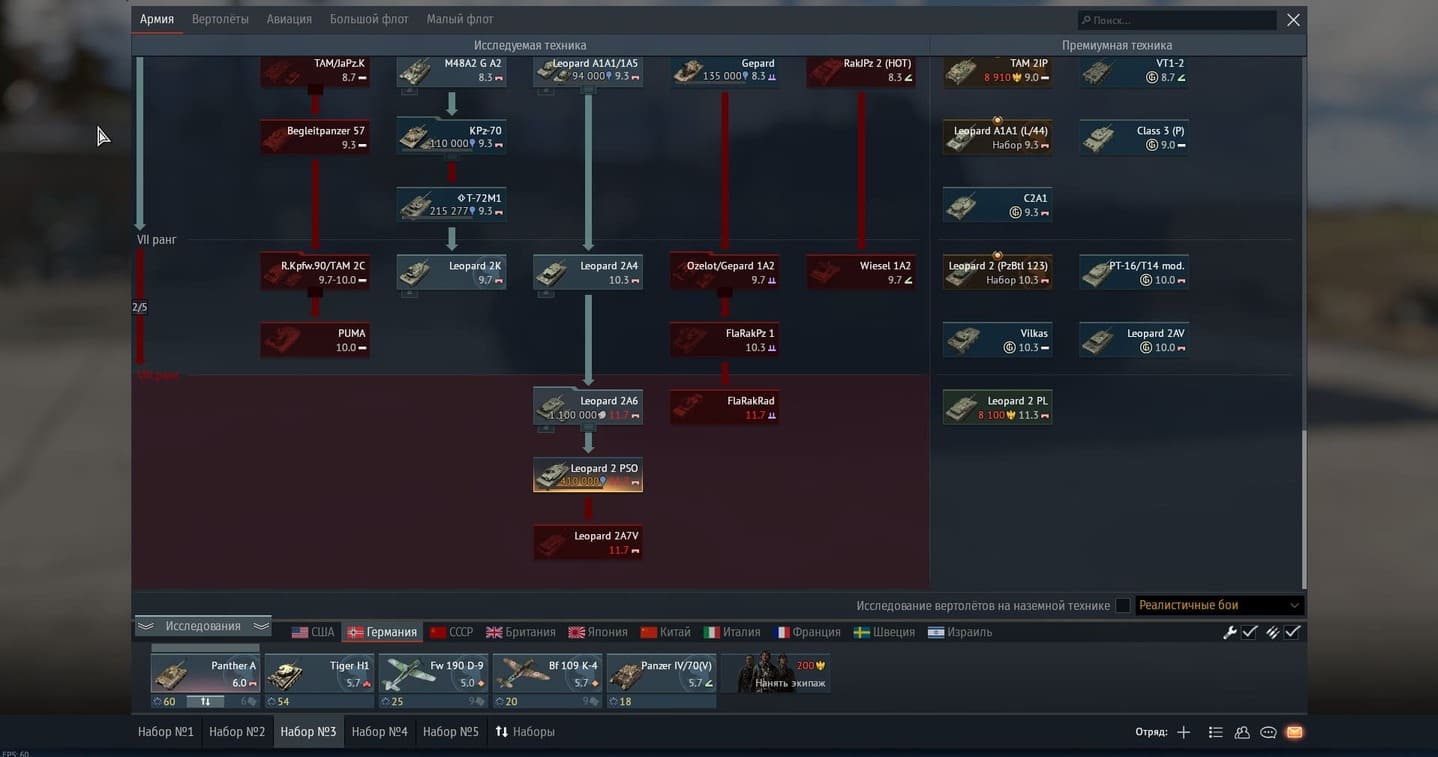Switch nation to Япония
Image resolution: width=1438 pixels, height=757 pixels.
pyautogui.click(x=598, y=632)
